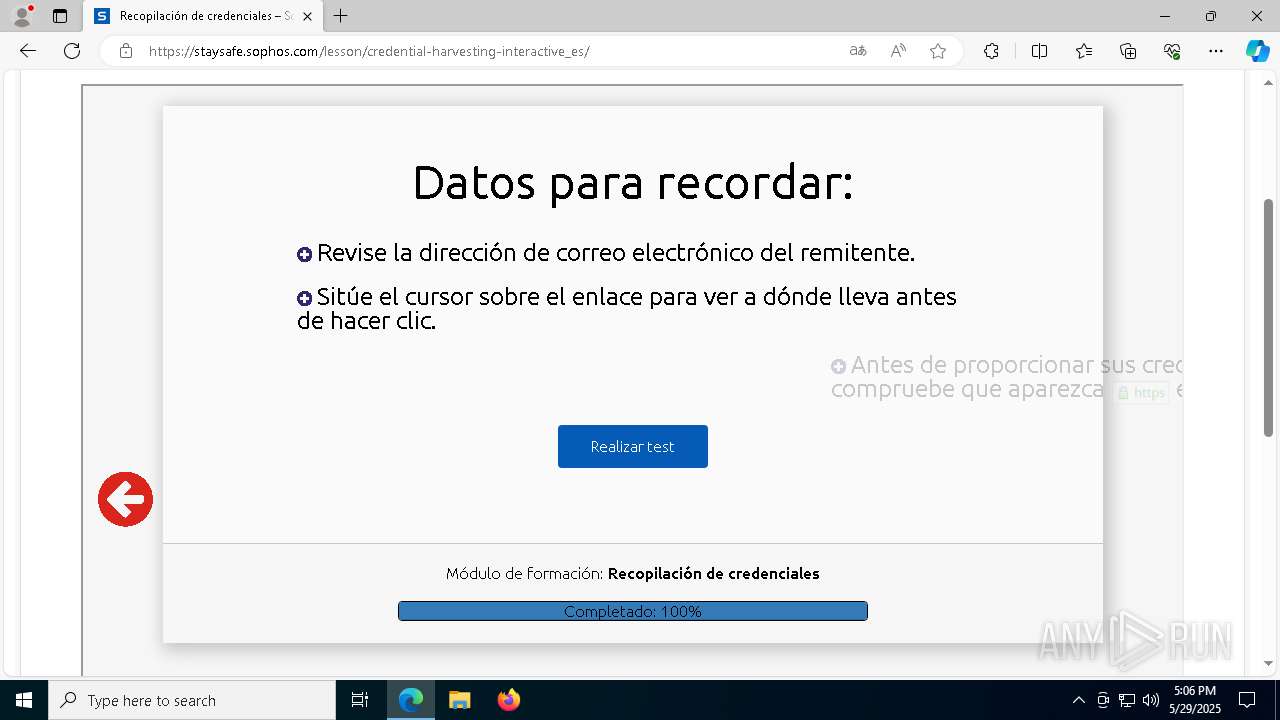
Task: Click the scrollbar up arrow
Action: tap(1268, 81)
